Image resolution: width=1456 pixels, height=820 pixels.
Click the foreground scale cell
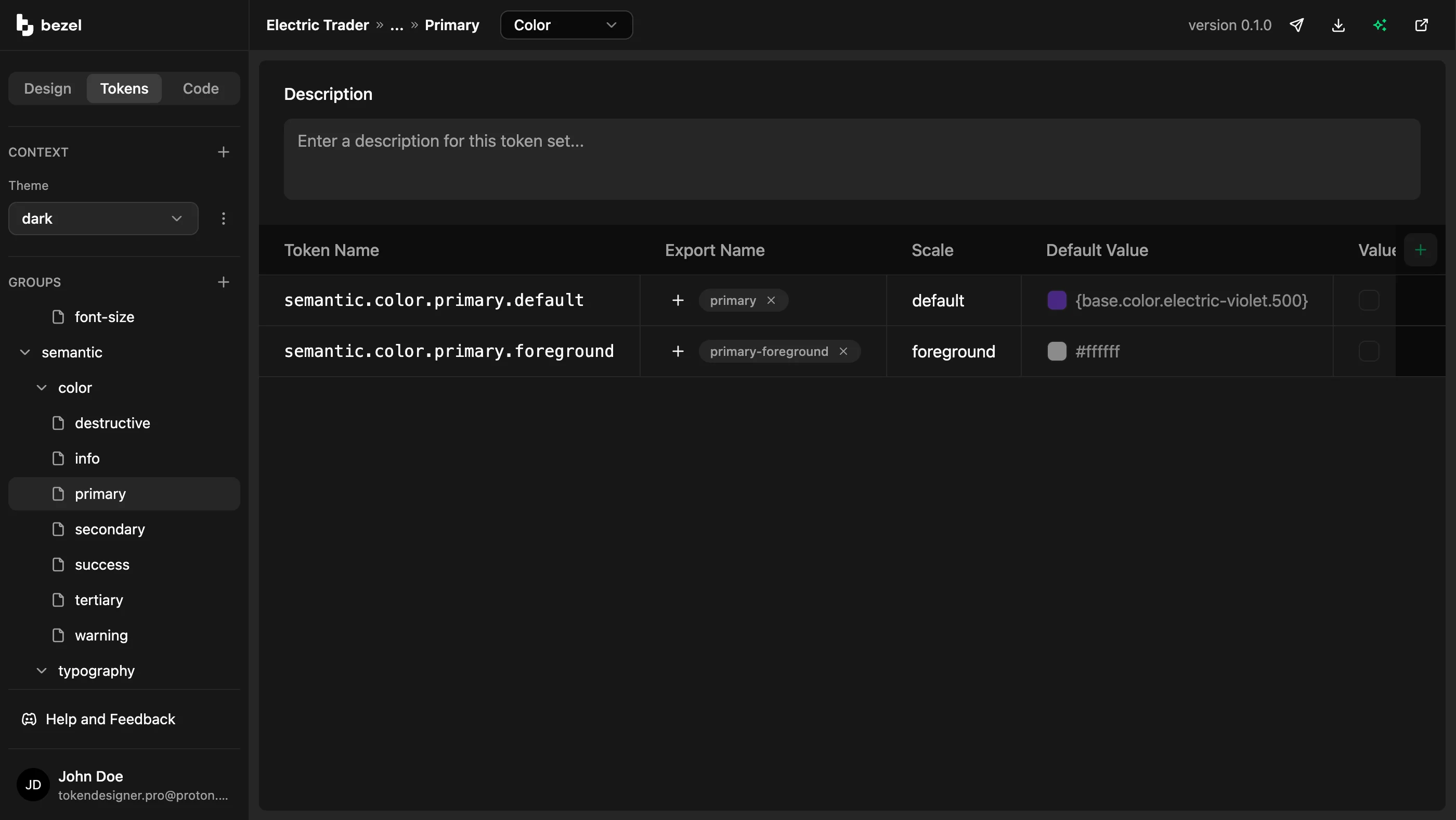[x=954, y=351]
